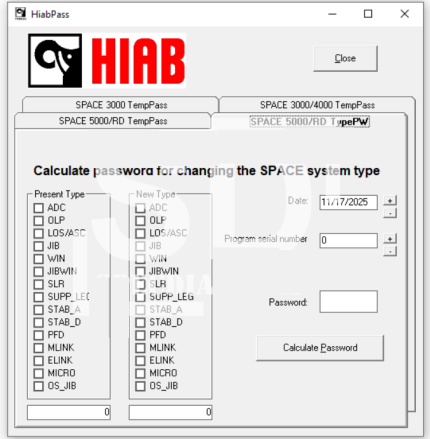Tick JIB in Present Type

tap(39, 246)
